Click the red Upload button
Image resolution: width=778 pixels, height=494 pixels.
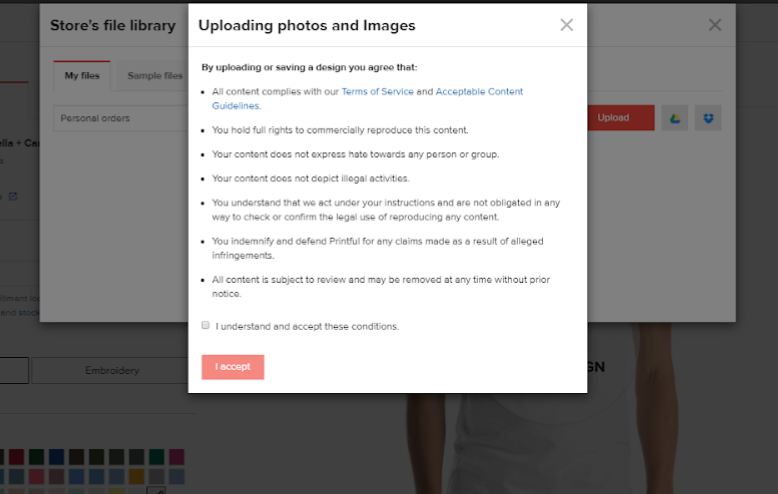[x=620, y=118]
